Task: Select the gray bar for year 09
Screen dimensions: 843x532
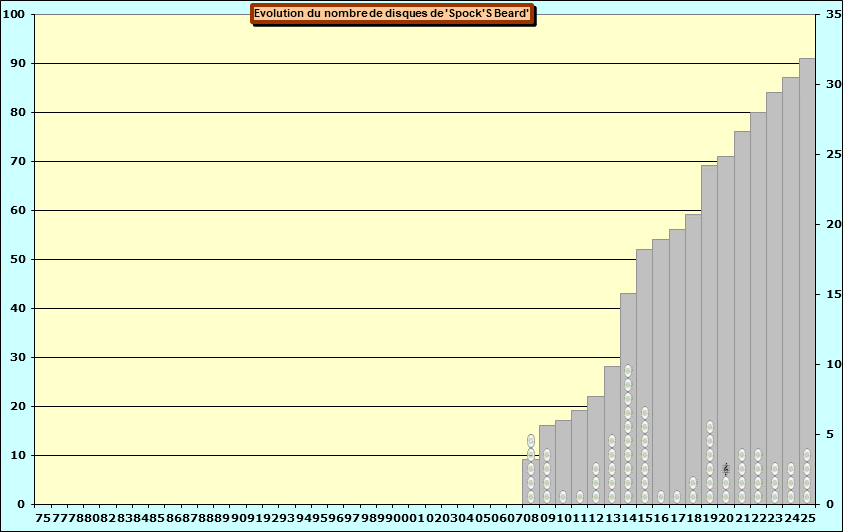Action: point(547,465)
